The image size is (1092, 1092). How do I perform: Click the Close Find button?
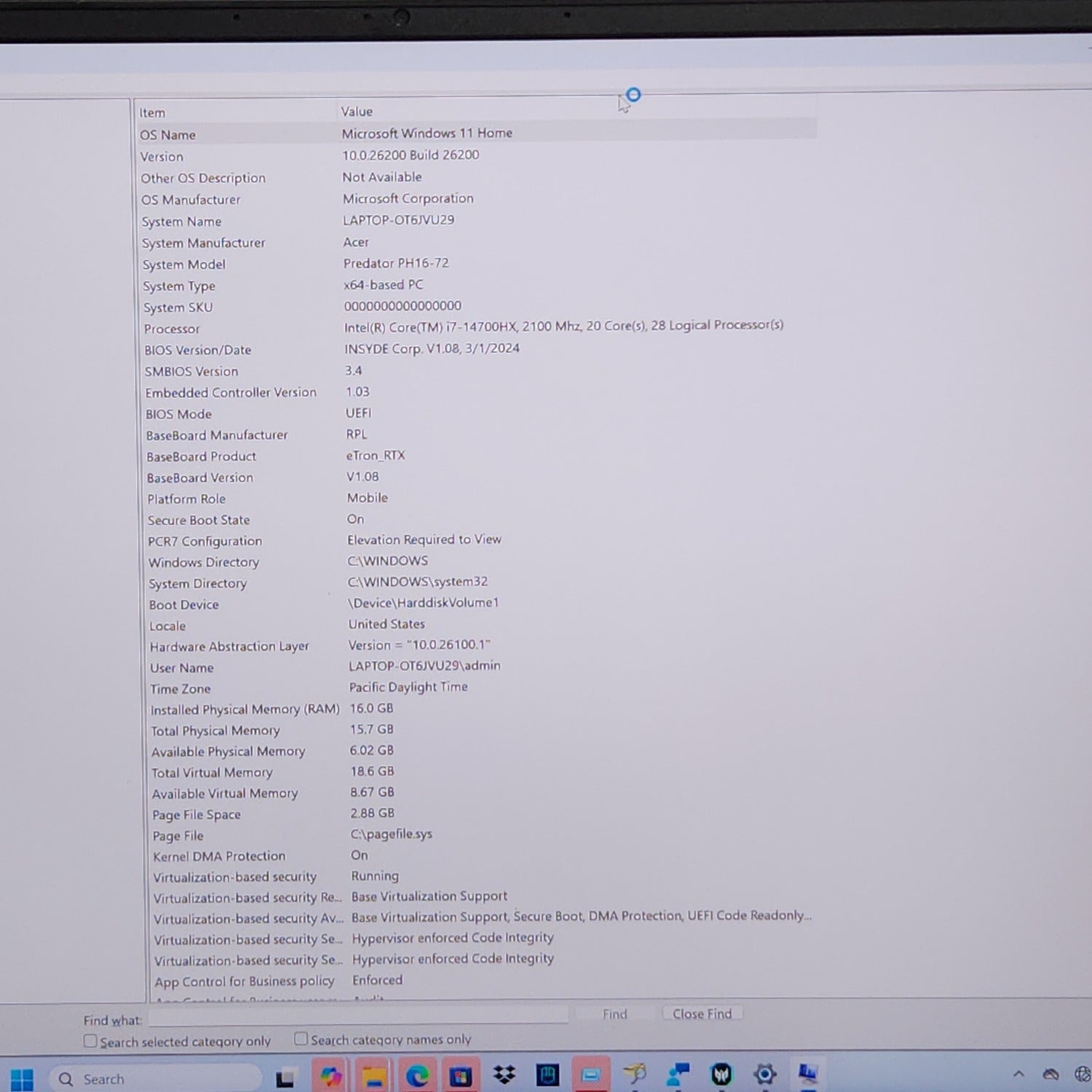(702, 1013)
